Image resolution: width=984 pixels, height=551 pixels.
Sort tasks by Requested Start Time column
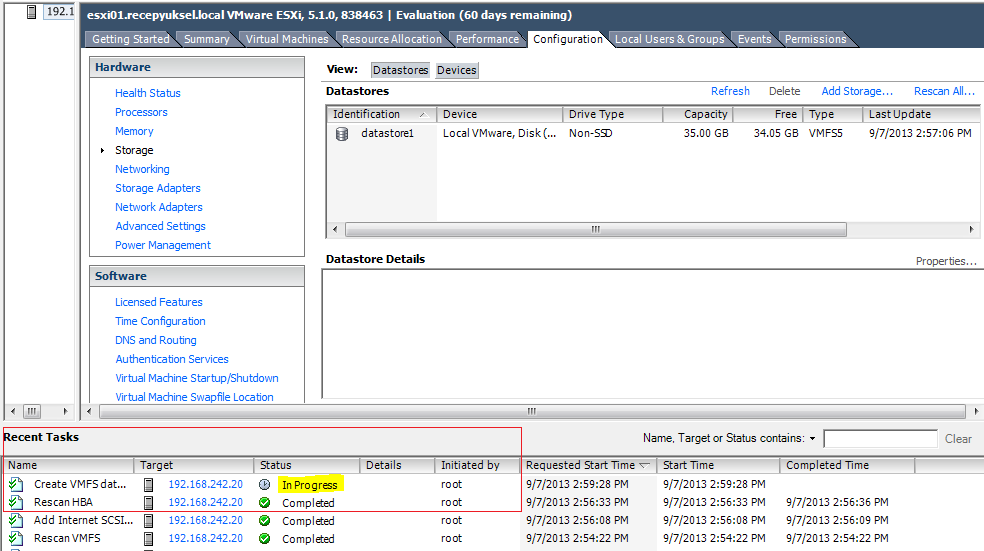pos(588,465)
